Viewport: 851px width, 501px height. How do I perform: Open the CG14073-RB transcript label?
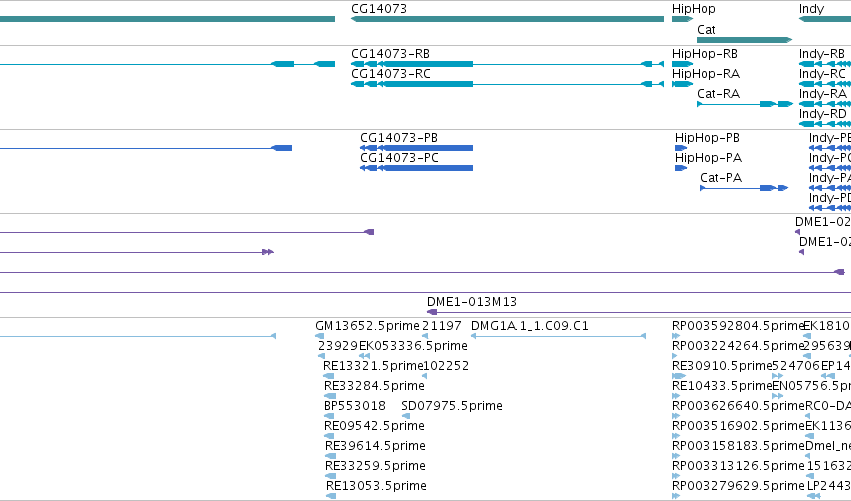(x=390, y=54)
